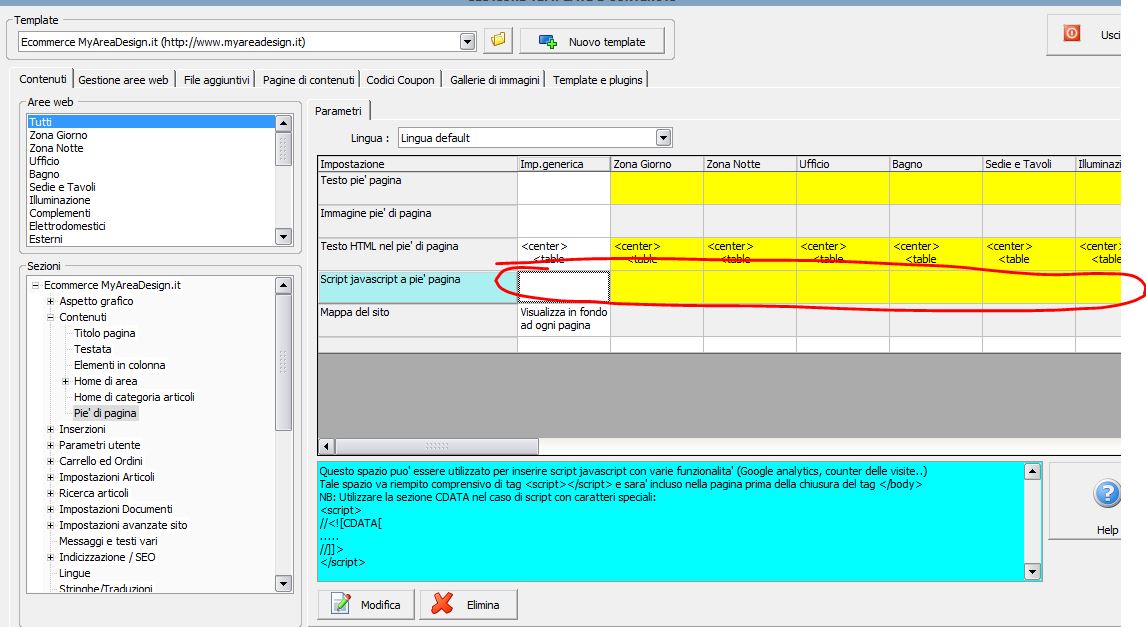Open the template folder icon button
This screenshot has height=627, width=1146.
point(498,40)
